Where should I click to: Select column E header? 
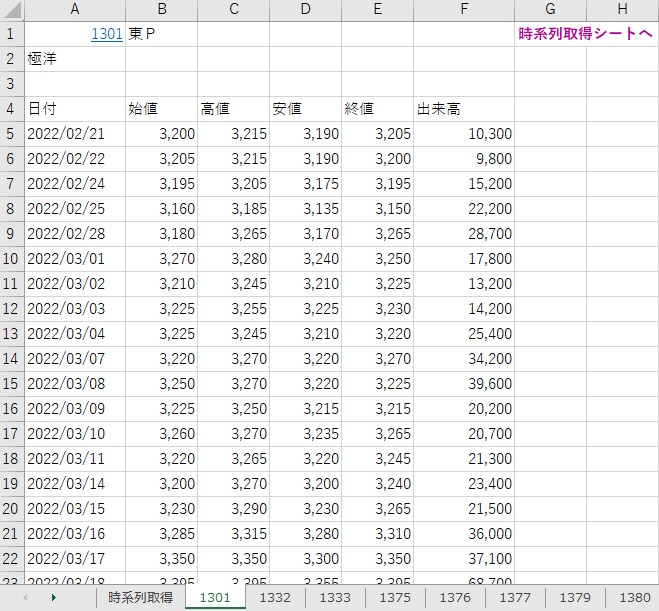(377, 9)
